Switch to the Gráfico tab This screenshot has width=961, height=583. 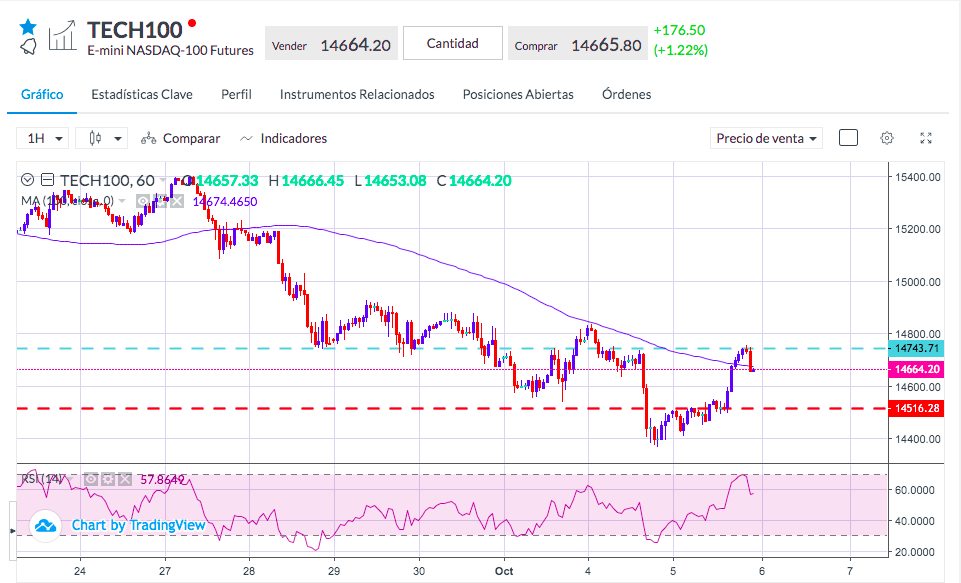(x=42, y=94)
